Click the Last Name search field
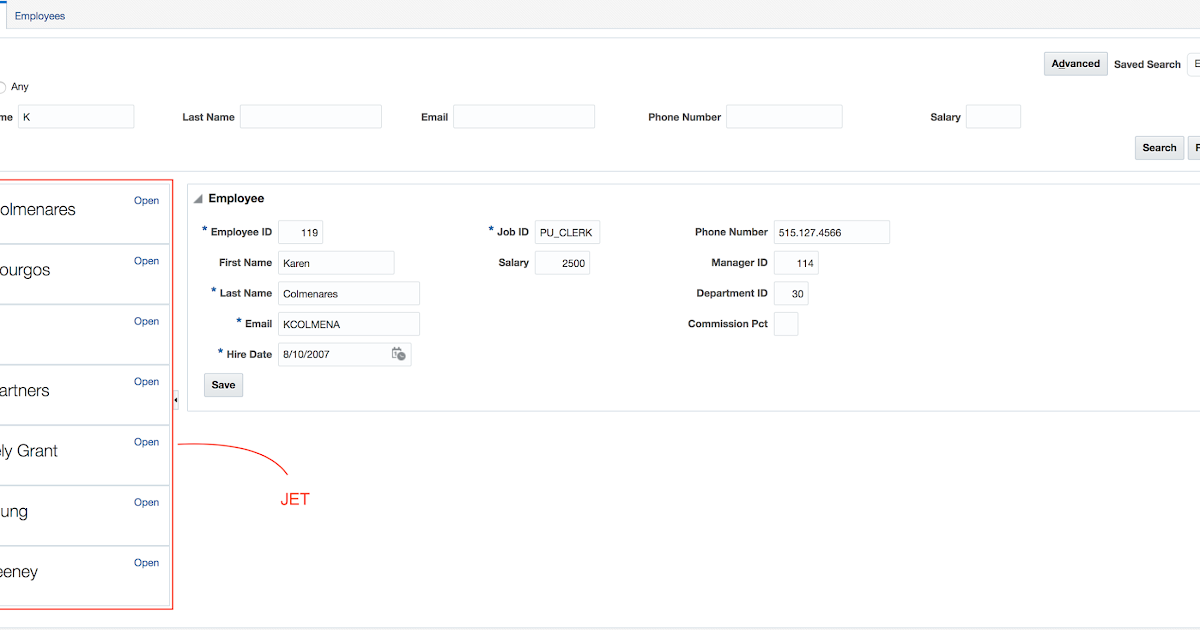The image size is (1200, 630). (x=310, y=116)
